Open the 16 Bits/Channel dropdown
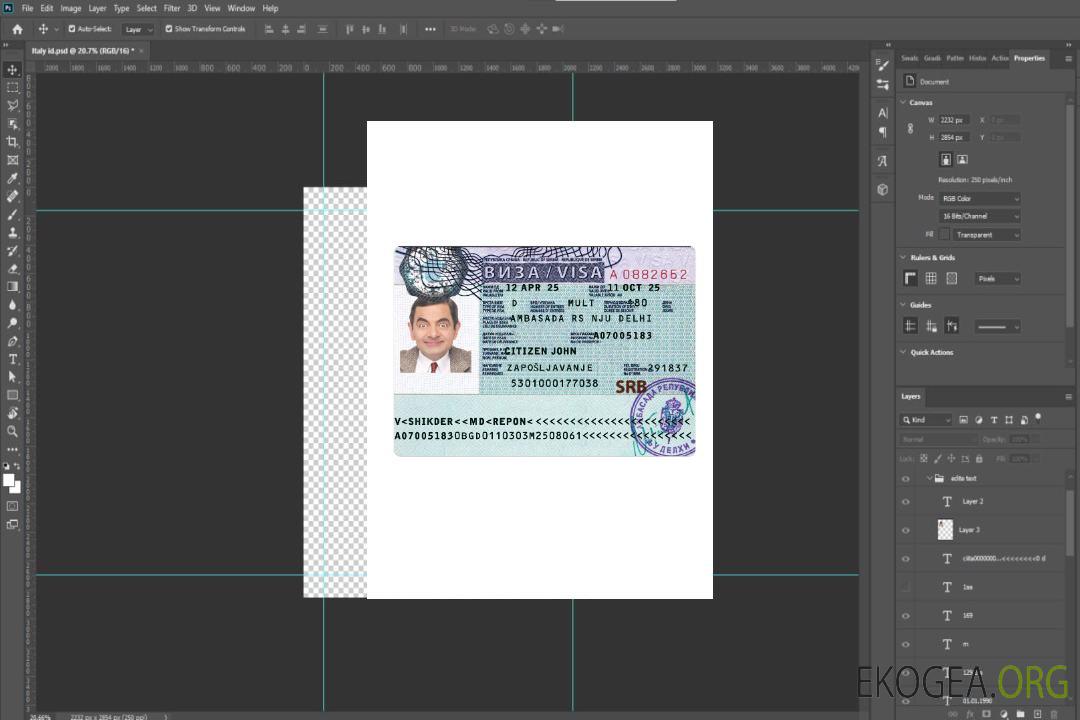 [979, 216]
